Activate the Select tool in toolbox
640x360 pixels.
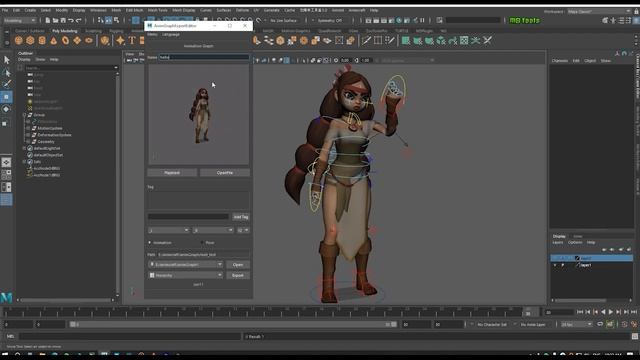coord(7,60)
